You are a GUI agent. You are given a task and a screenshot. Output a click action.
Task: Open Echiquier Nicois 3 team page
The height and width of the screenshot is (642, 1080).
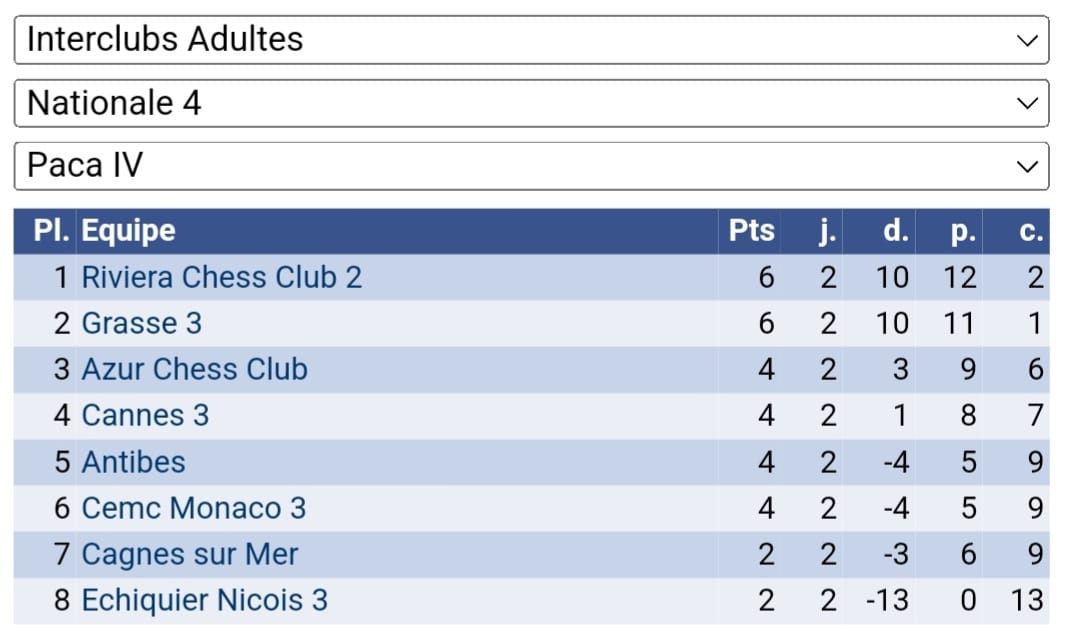pos(204,600)
